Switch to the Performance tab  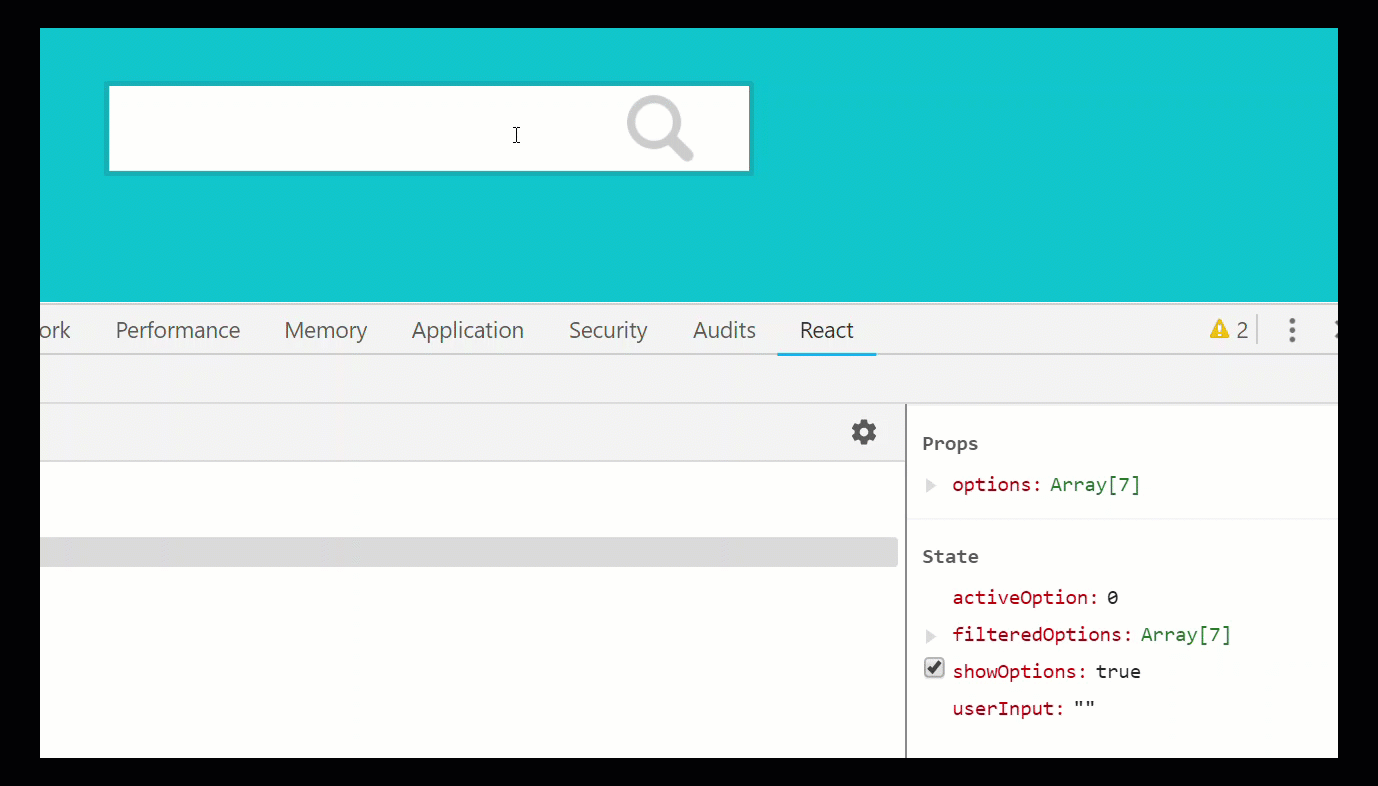(x=178, y=330)
